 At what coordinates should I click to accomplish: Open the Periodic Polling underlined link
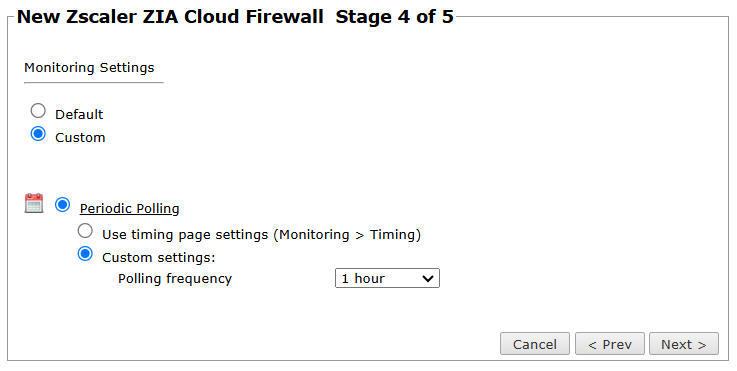(x=129, y=208)
